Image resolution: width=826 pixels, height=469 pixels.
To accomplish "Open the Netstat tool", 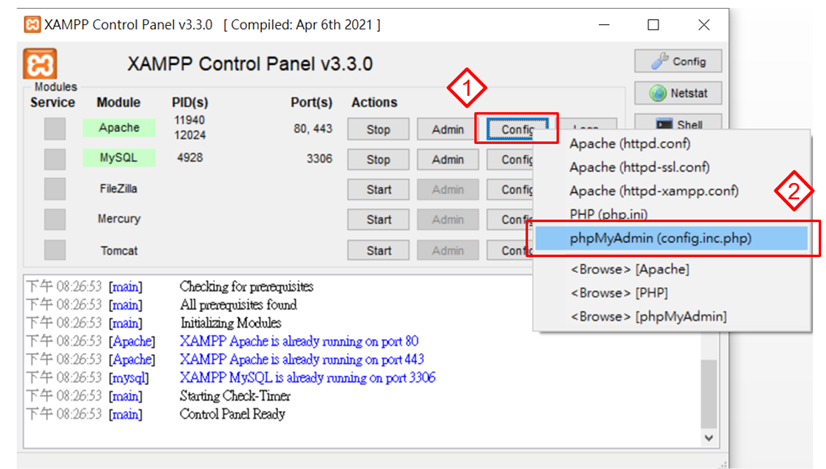I will (x=678, y=93).
